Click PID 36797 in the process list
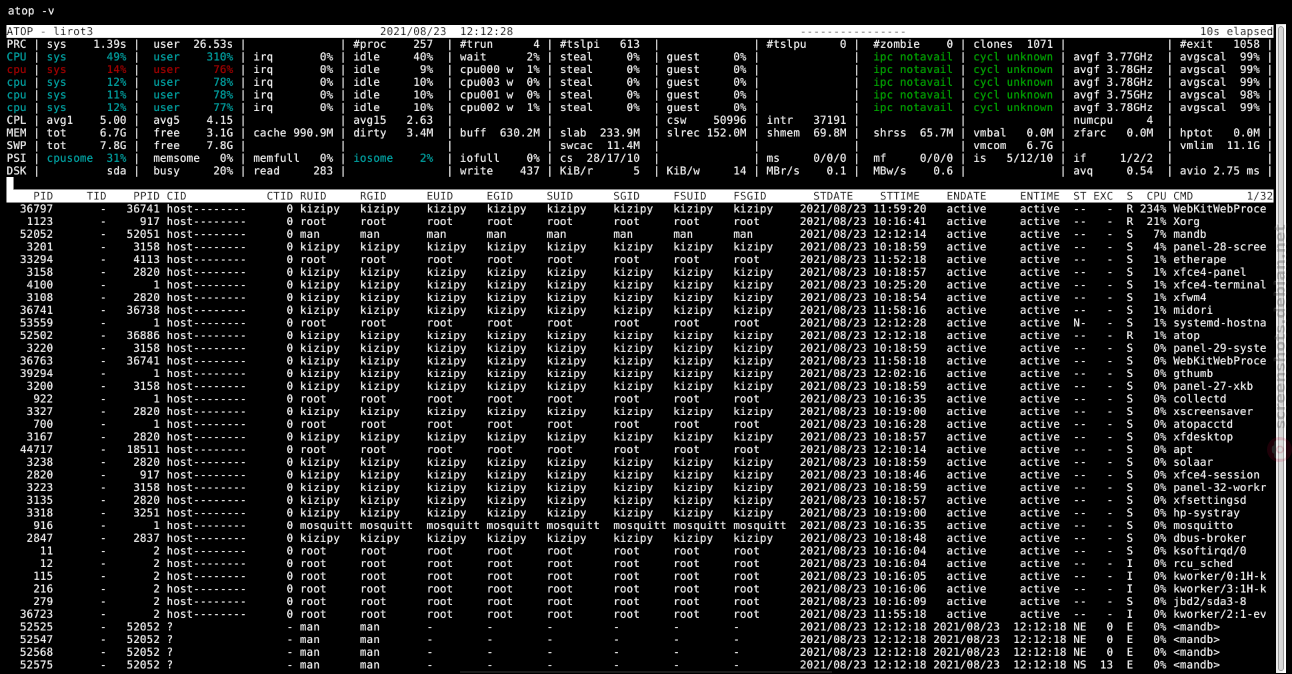 pos(36,209)
